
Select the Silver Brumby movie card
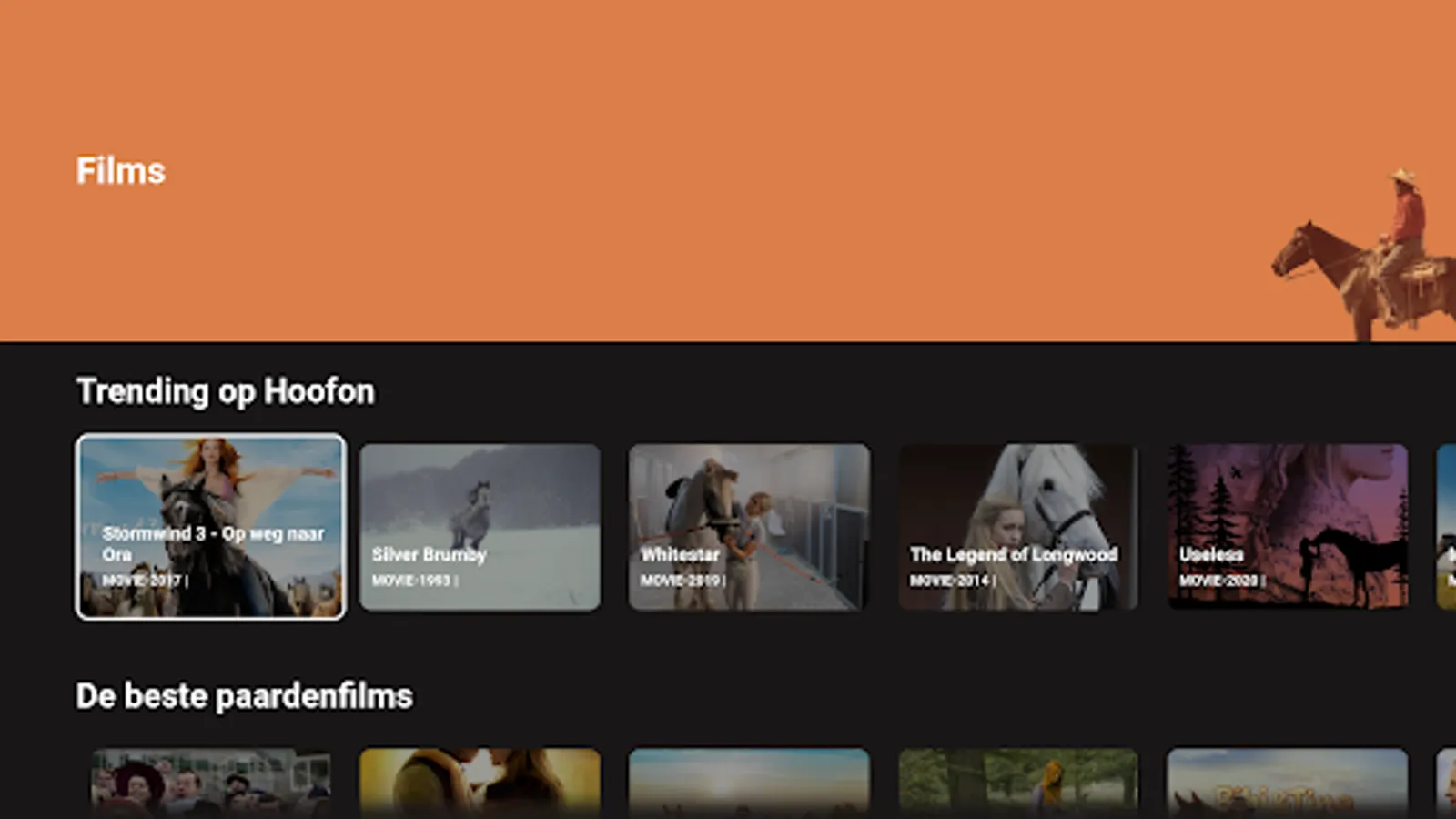[480, 527]
